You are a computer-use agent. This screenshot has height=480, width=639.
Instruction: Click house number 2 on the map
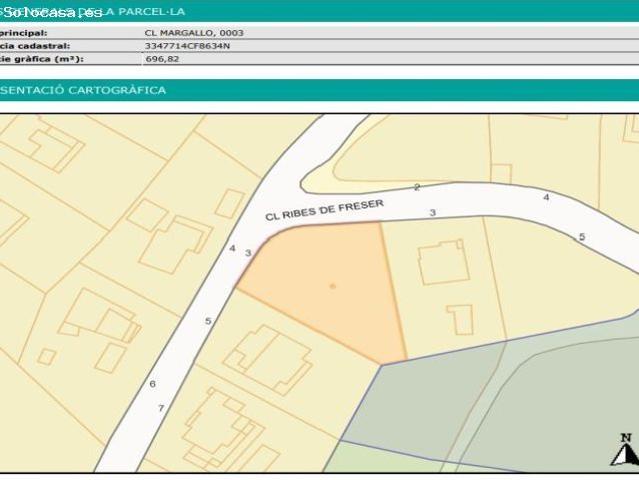pyautogui.click(x=416, y=188)
